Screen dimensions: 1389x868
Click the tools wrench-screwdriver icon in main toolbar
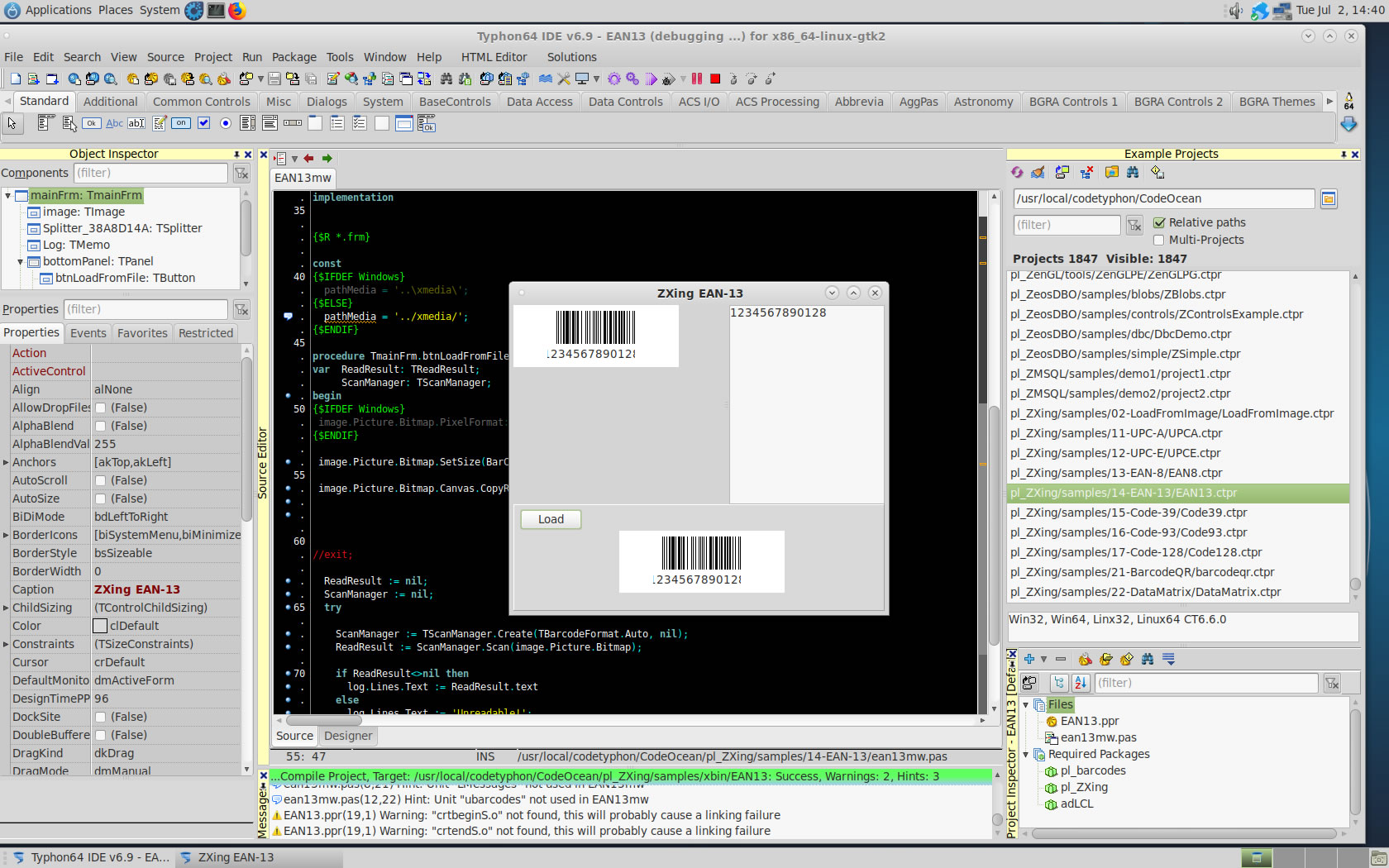564,79
